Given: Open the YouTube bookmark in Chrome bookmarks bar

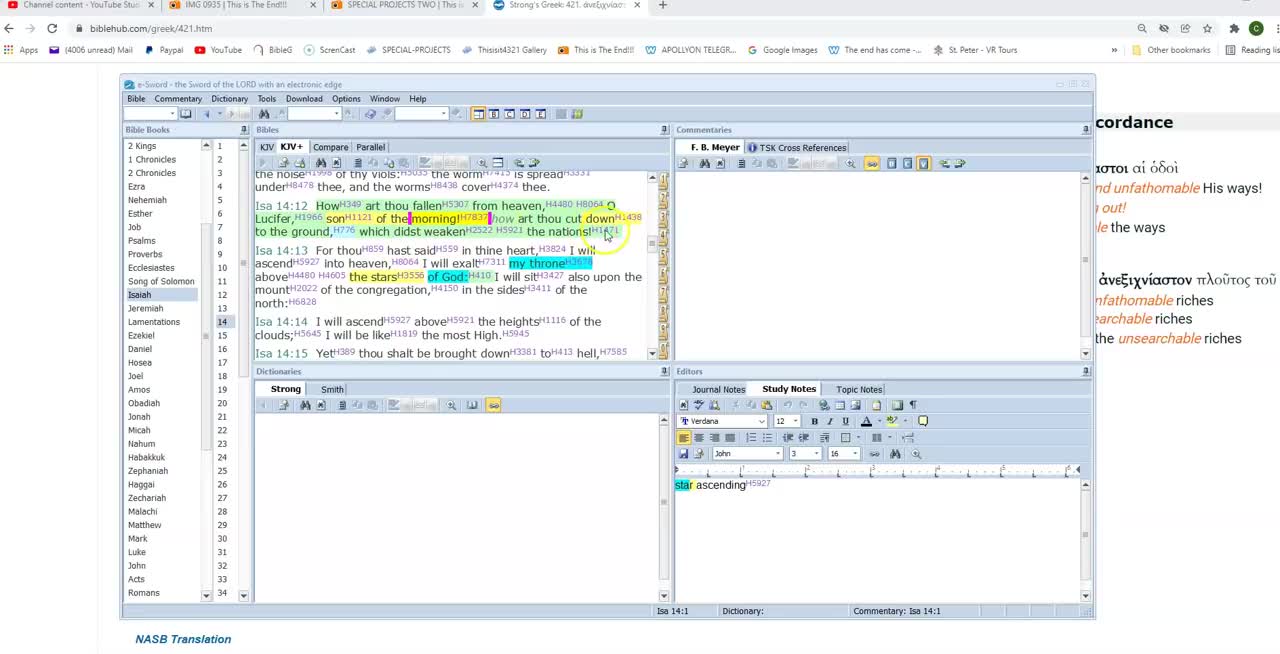Looking at the screenshot, I should point(218,50).
